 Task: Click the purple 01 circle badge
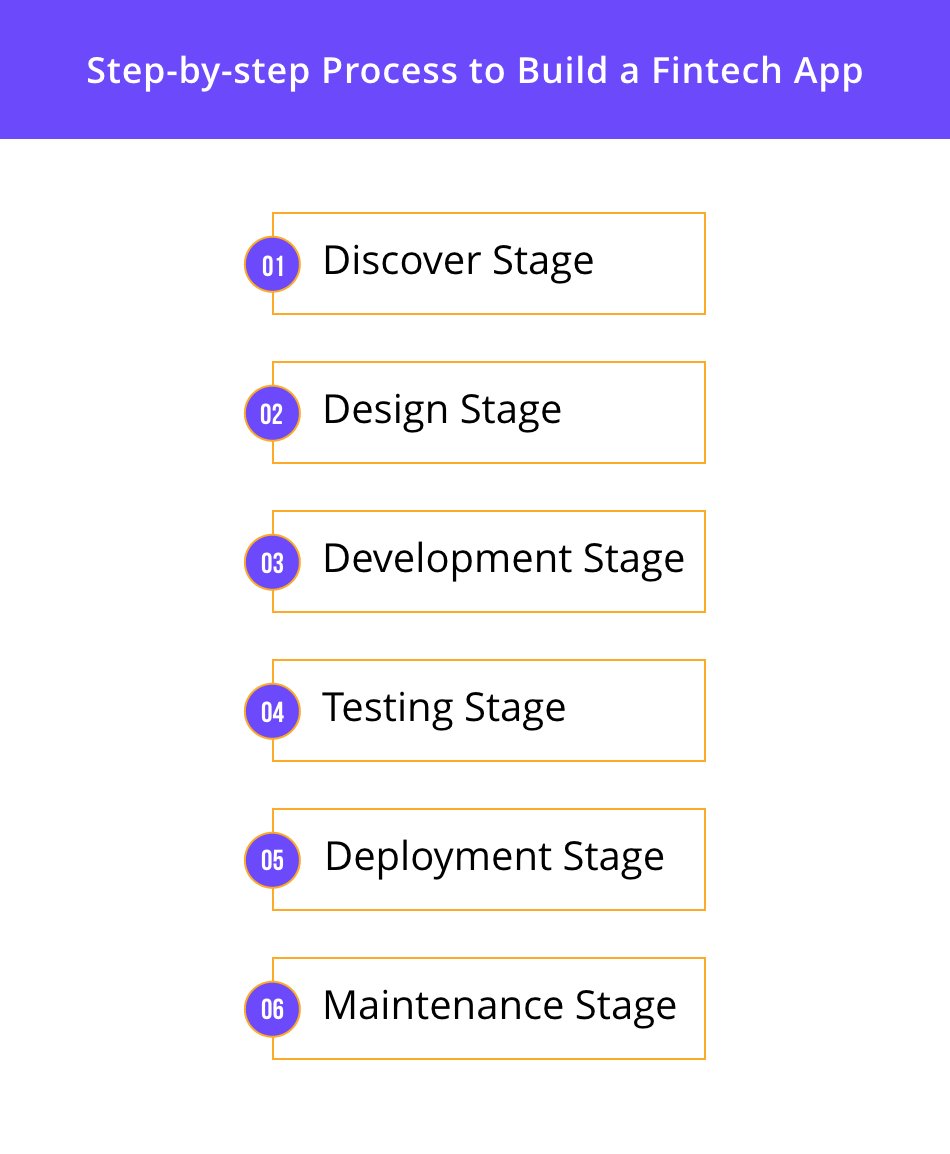pyautogui.click(x=272, y=265)
